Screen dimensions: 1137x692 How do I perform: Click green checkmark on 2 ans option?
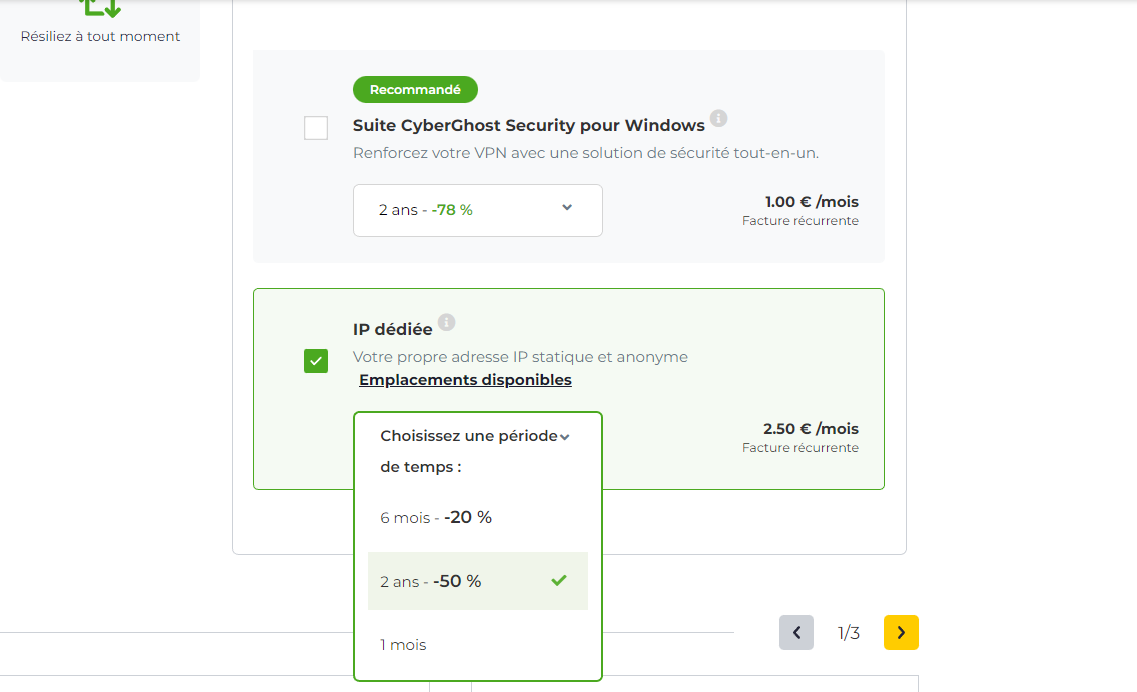558,580
